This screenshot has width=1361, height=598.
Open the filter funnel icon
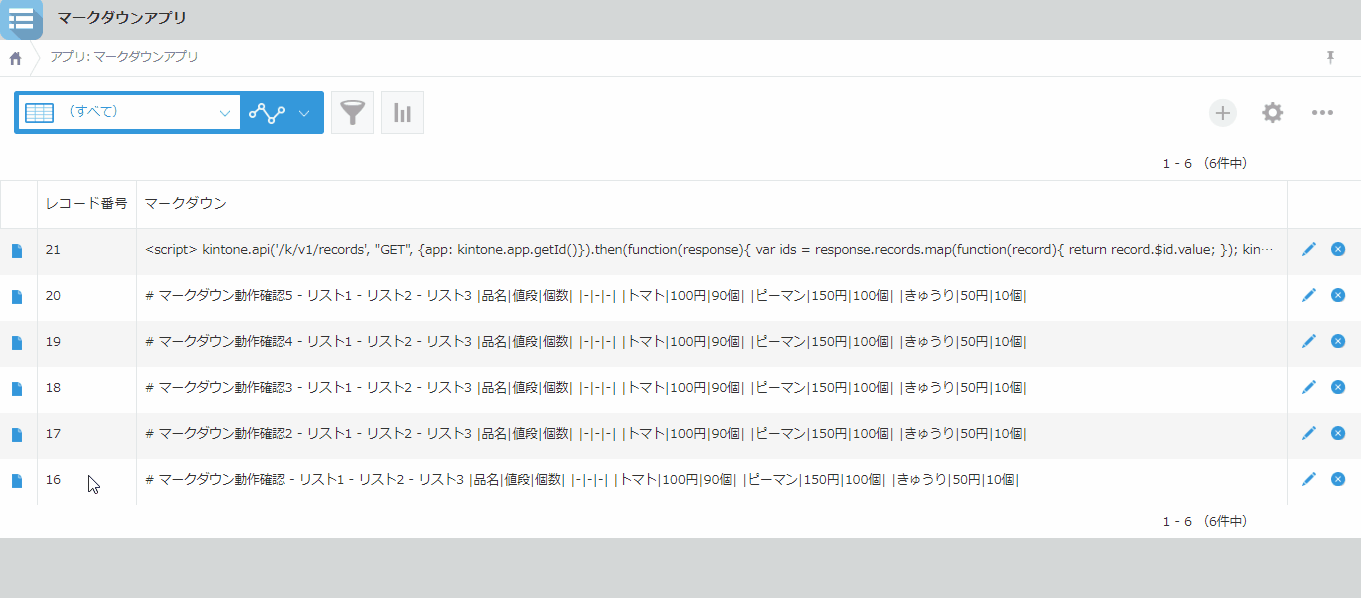(352, 113)
